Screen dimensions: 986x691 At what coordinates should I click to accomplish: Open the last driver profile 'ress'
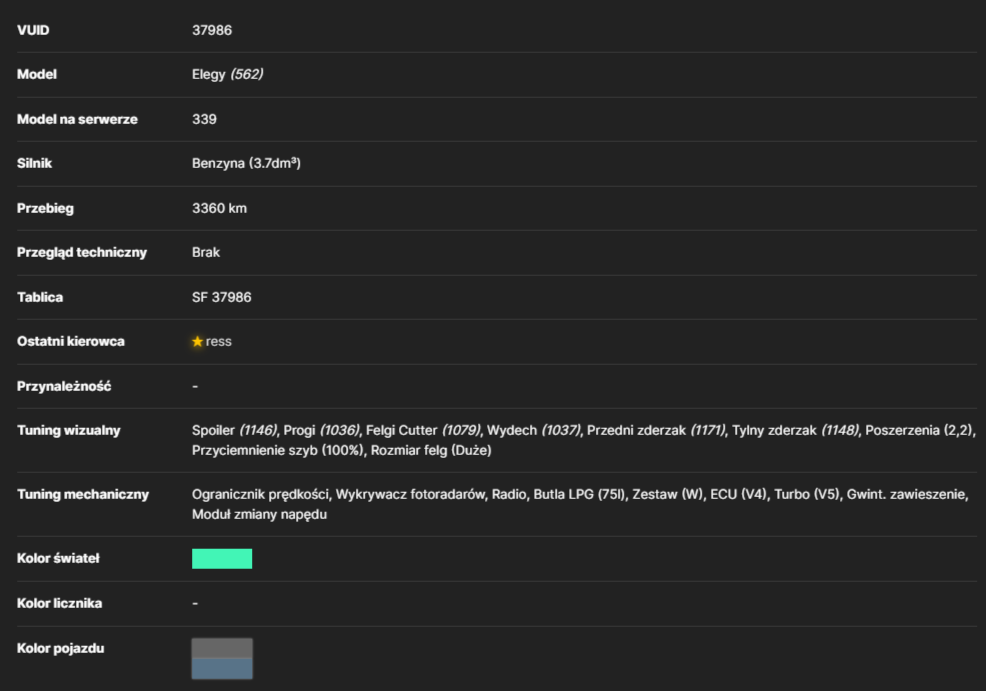click(219, 341)
